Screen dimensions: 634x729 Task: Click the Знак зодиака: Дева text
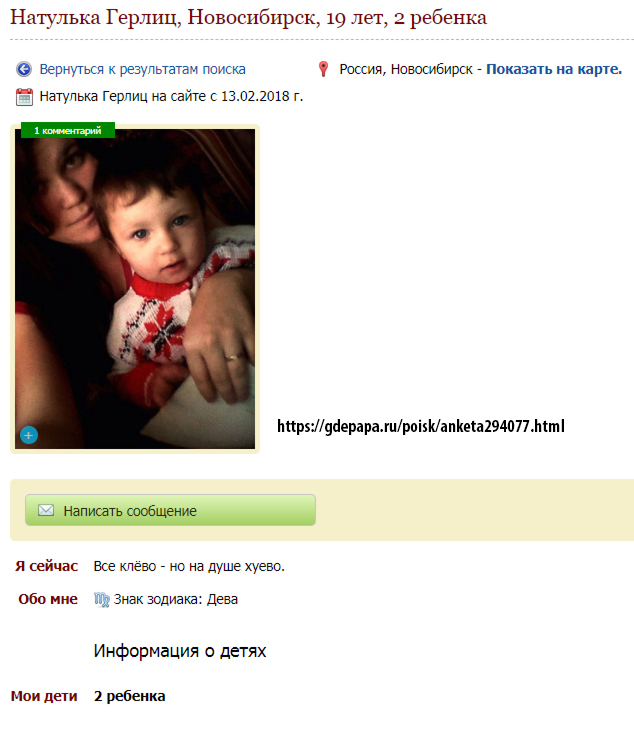point(176,599)
